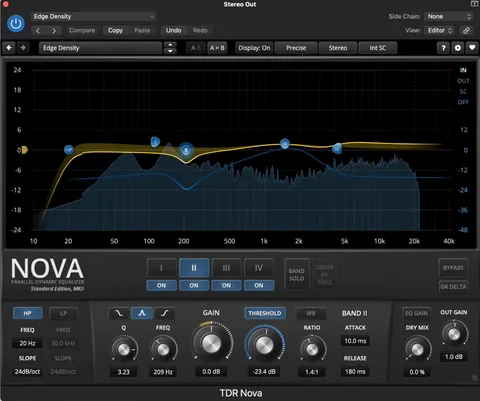The image size is (480, 401).
Task: Click the FREQ knob for band II
Action: pos(163,349)
